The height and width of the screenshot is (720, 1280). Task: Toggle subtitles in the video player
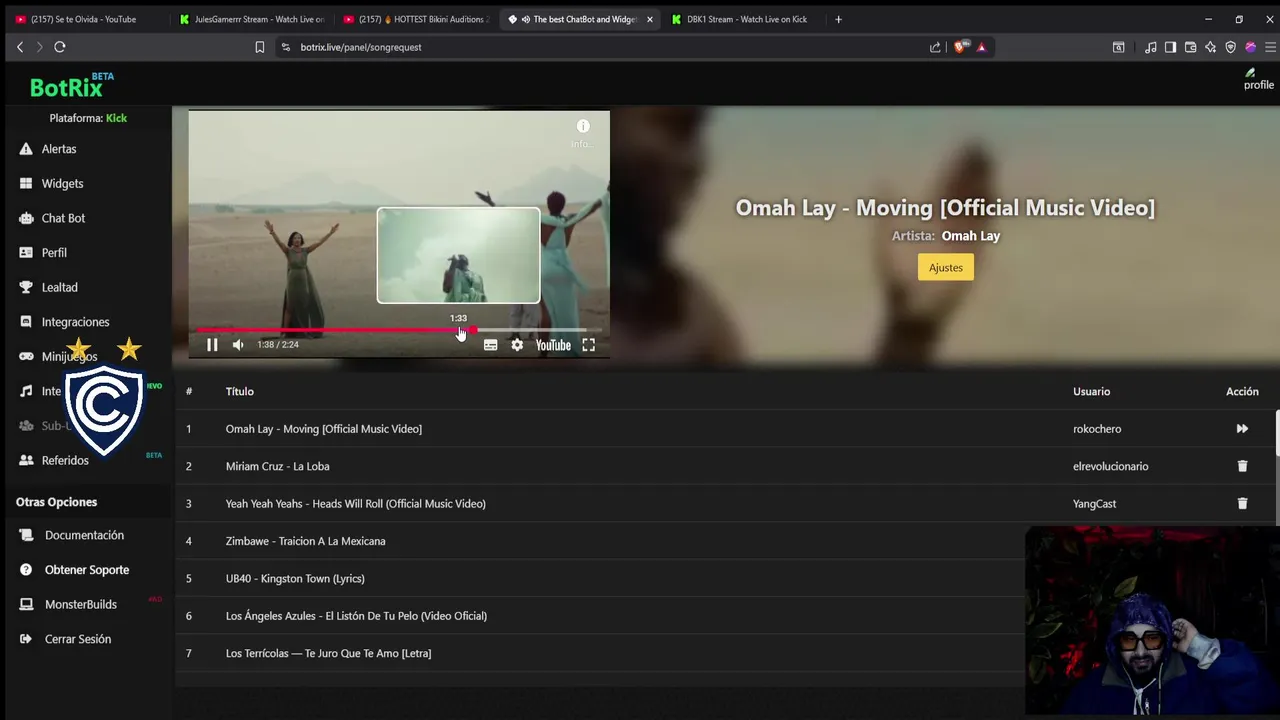[x=490, y=345]
